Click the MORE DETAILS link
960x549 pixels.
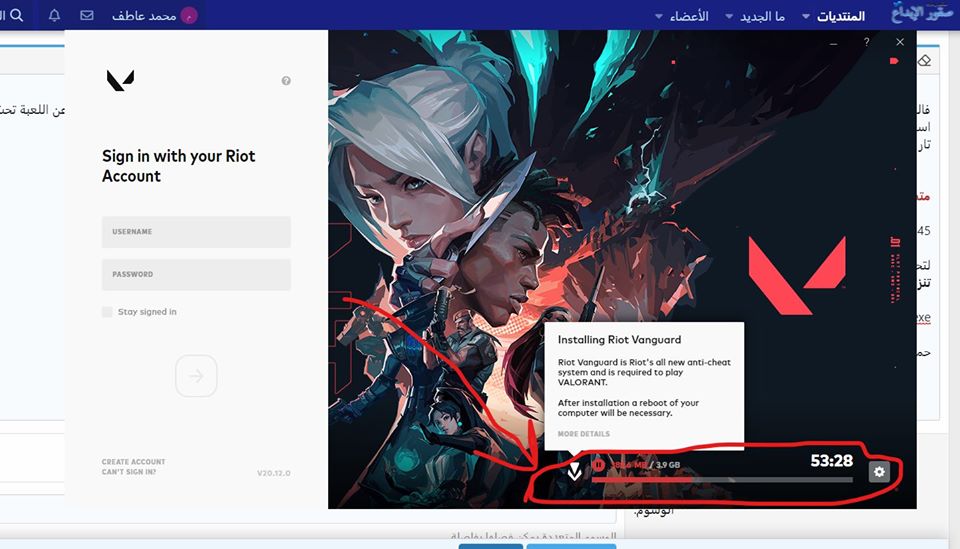(x=583, y=434)
